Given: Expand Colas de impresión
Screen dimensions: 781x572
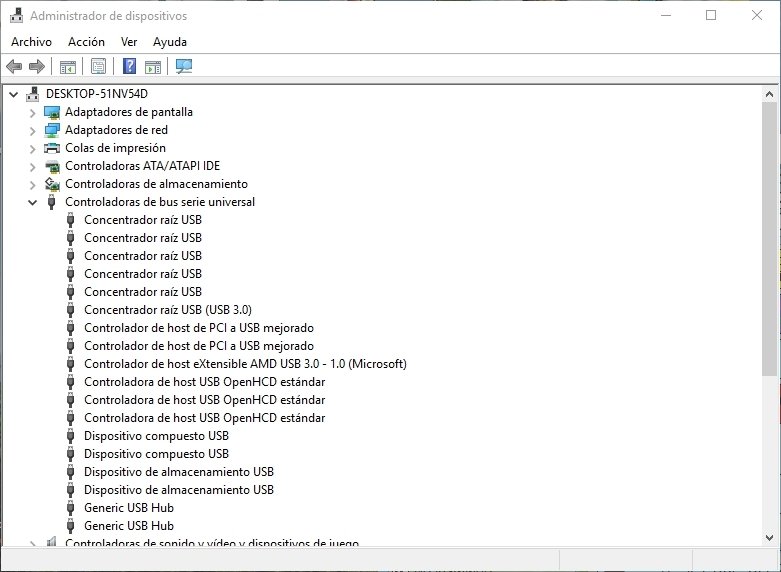Looking at the screenshot, I should point(33,148).
